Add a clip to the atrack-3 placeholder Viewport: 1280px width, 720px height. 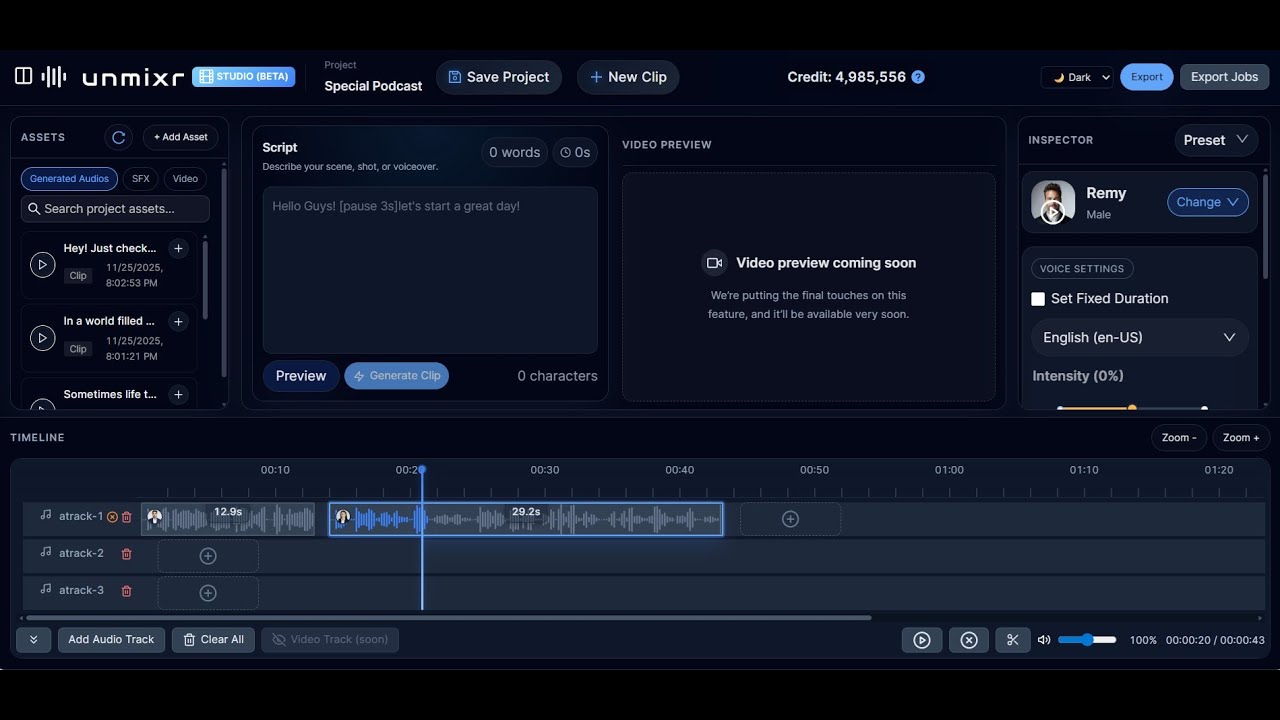click(208, 593)
